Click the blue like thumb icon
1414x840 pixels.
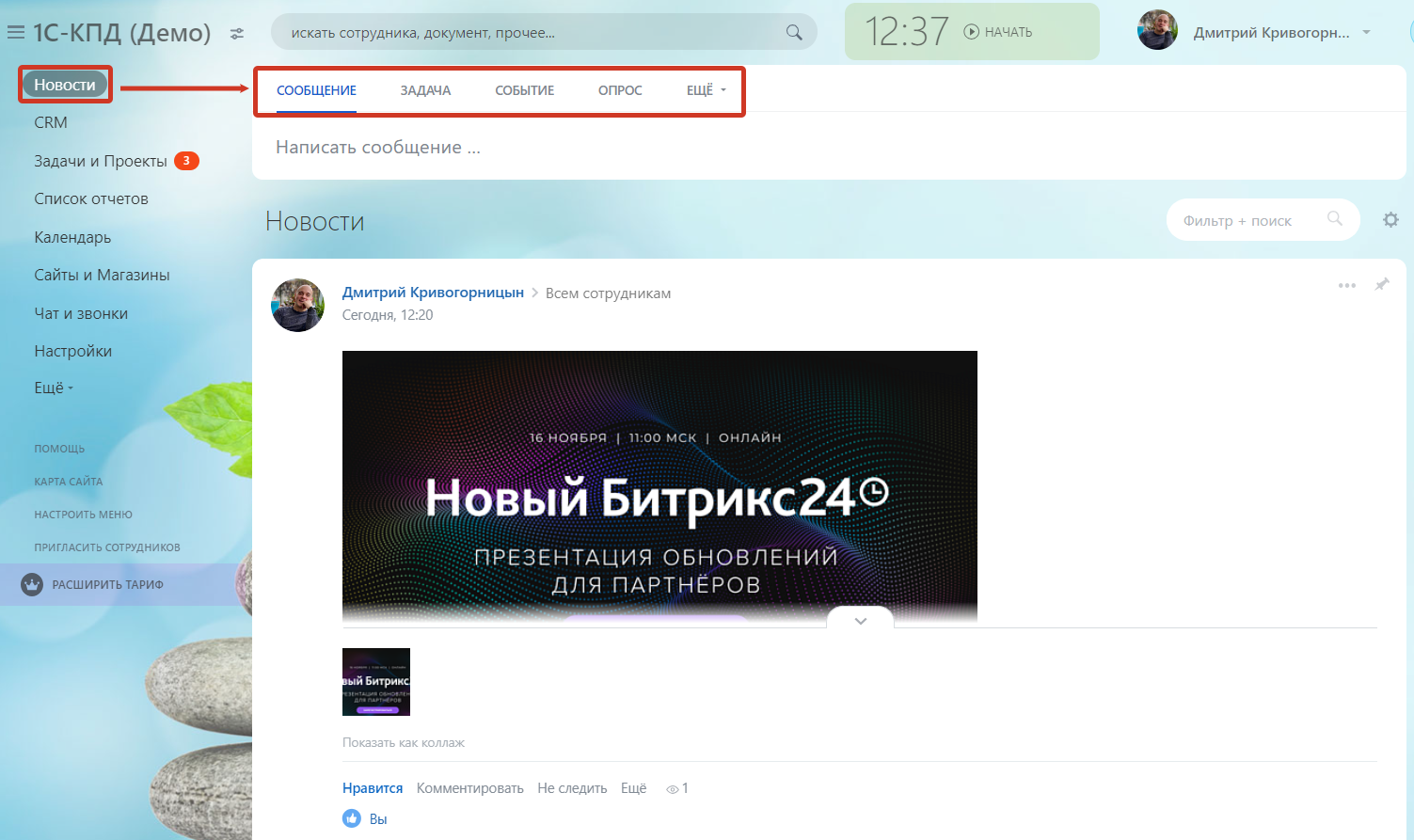click(352, 818)
